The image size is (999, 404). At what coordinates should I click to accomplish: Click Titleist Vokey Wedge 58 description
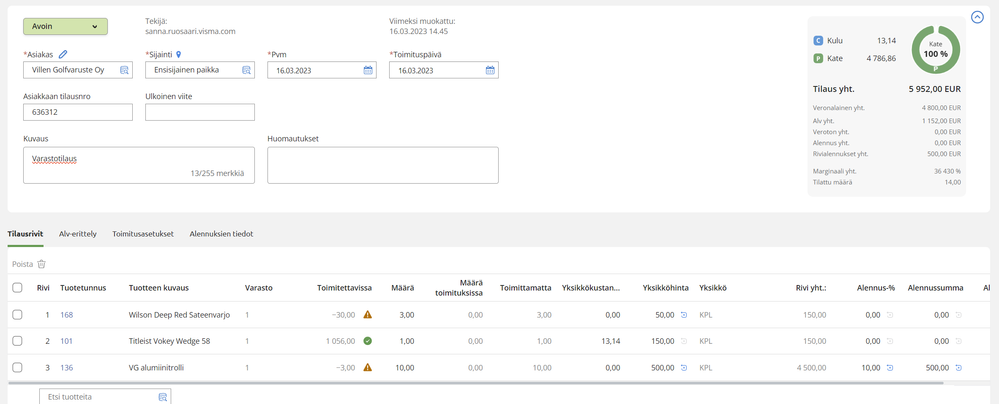pos(169,341)
